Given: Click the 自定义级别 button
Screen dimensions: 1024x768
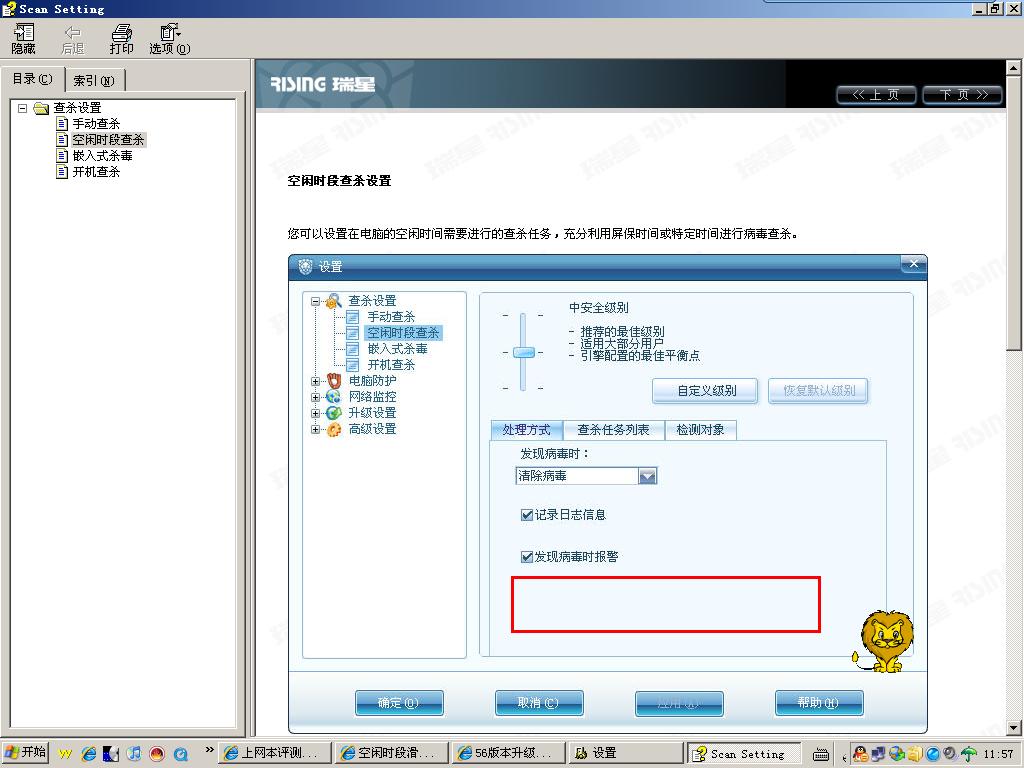Looking at the screenshot, I should coord(705,391).
